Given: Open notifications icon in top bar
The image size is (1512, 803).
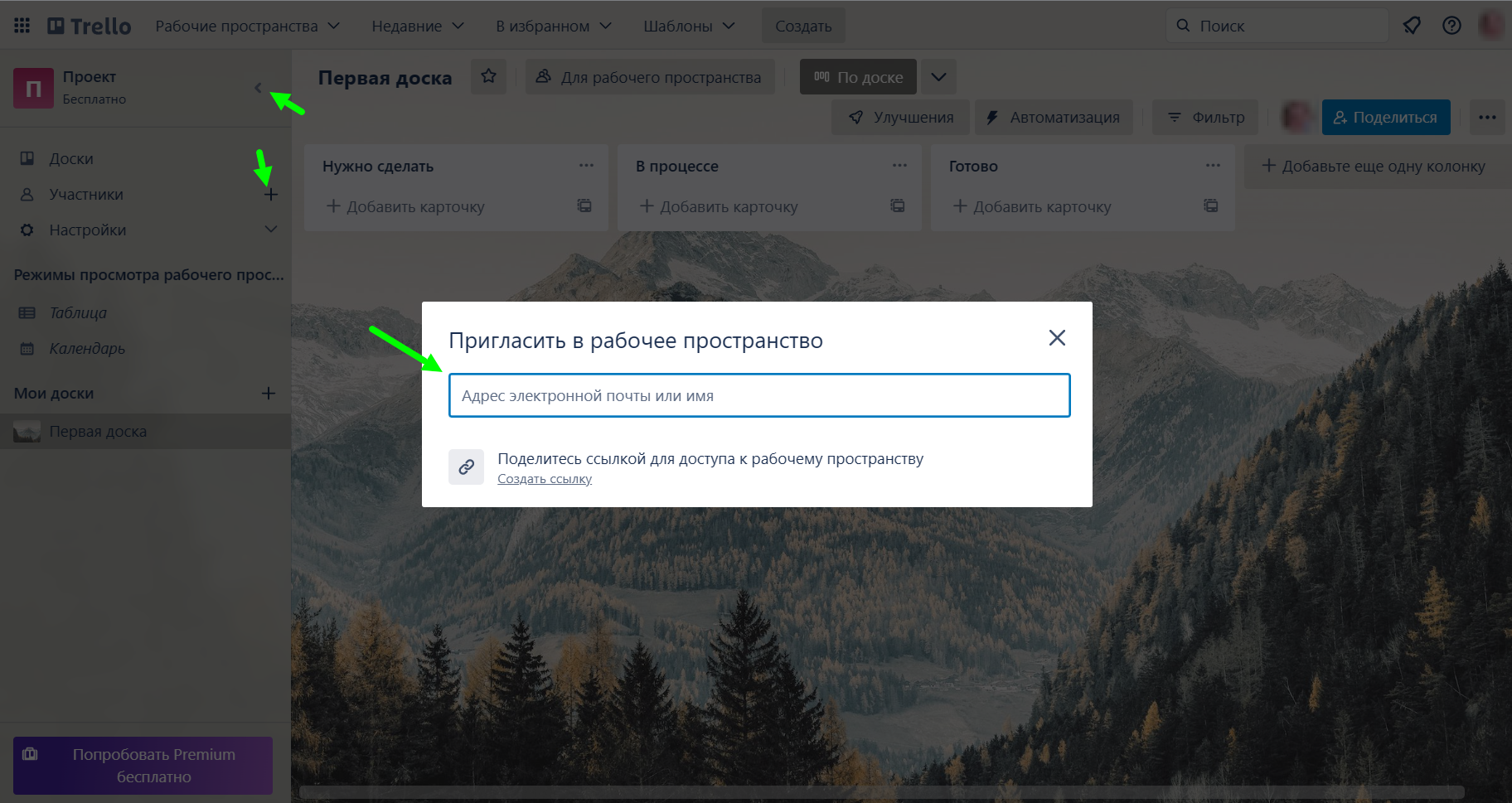Looking at the screenshot, I should [x=1412, y=26].
